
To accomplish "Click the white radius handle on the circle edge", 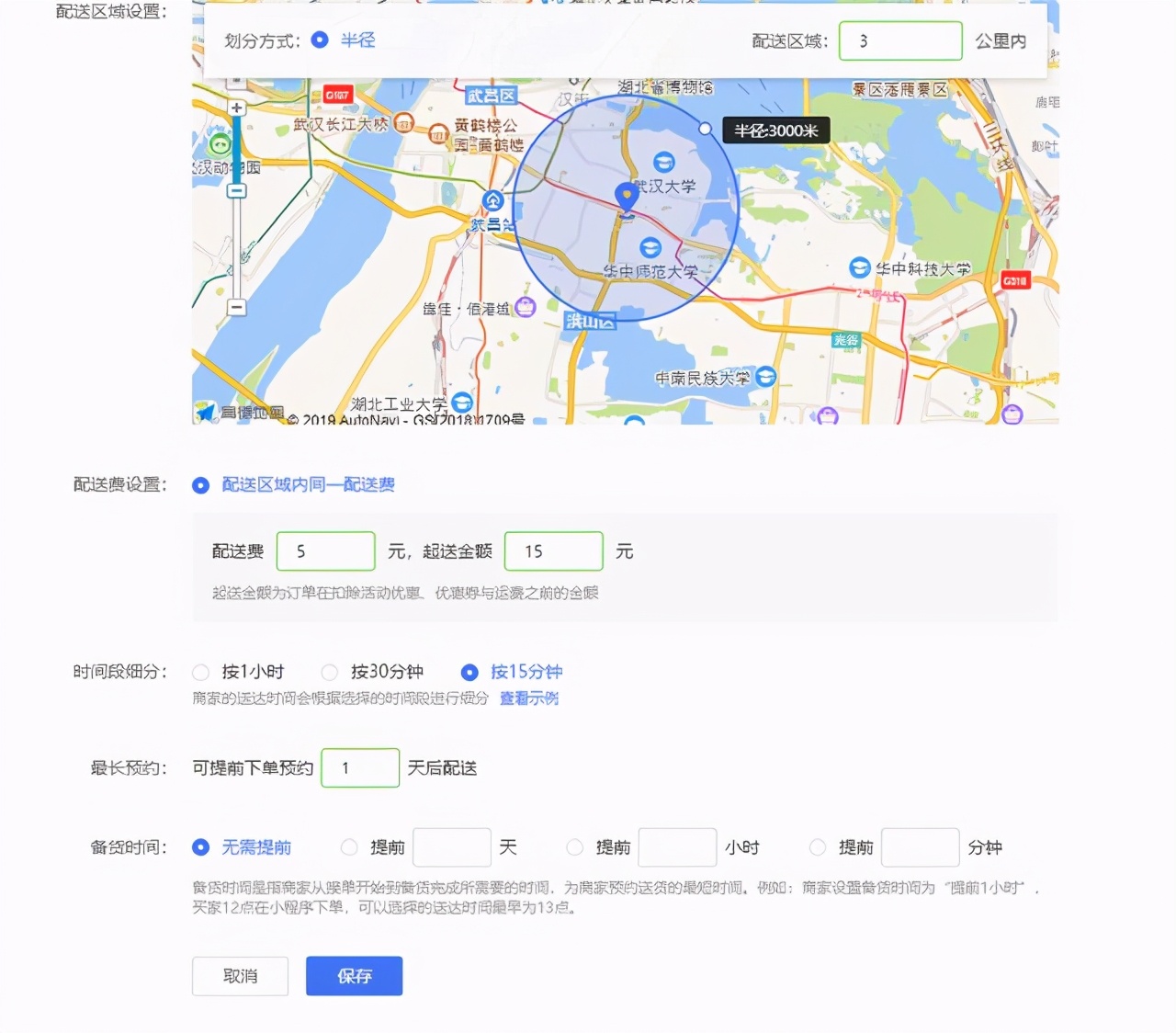I will pyautogui.click(x=705, y=129).
